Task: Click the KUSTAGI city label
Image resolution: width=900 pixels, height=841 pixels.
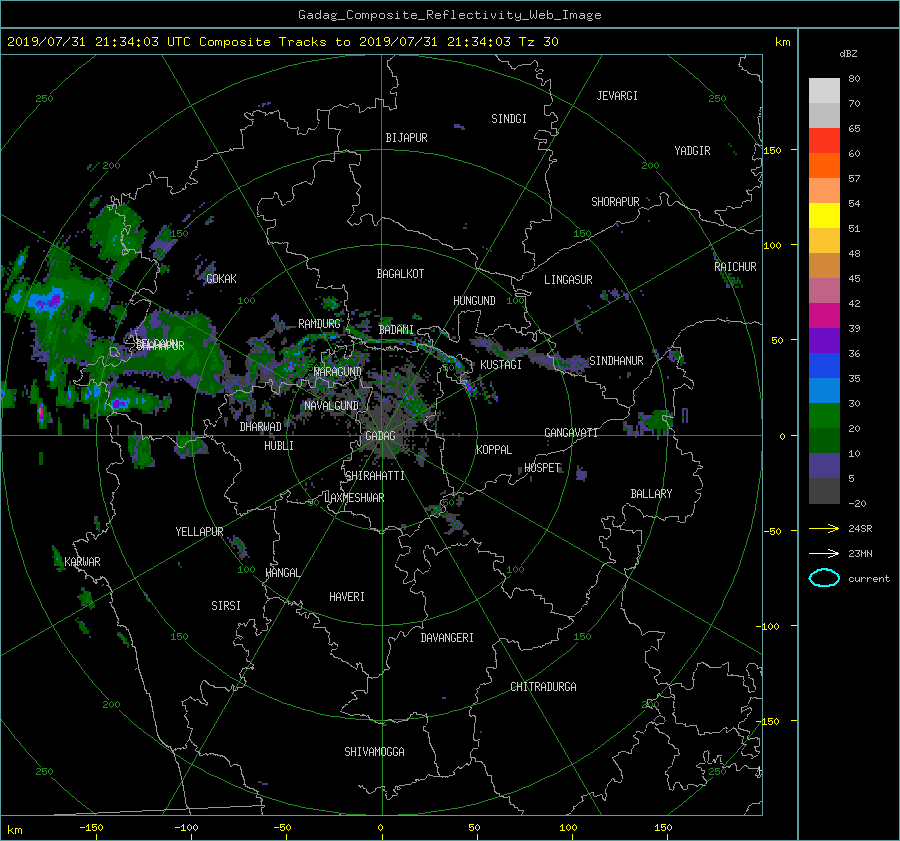Action: point(501,365)
